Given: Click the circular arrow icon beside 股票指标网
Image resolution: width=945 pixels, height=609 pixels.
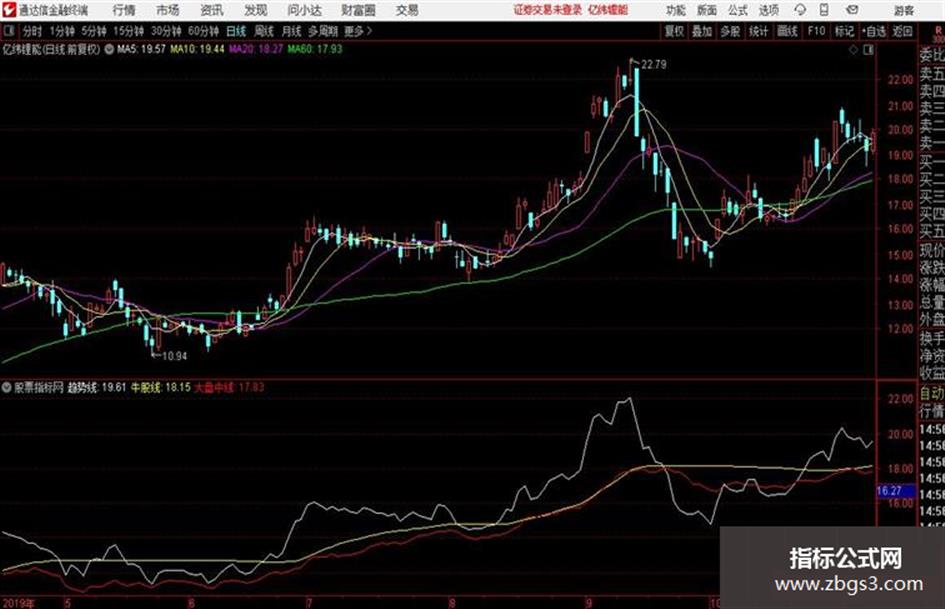Looking at the screenshot, I should coord(7,388).
